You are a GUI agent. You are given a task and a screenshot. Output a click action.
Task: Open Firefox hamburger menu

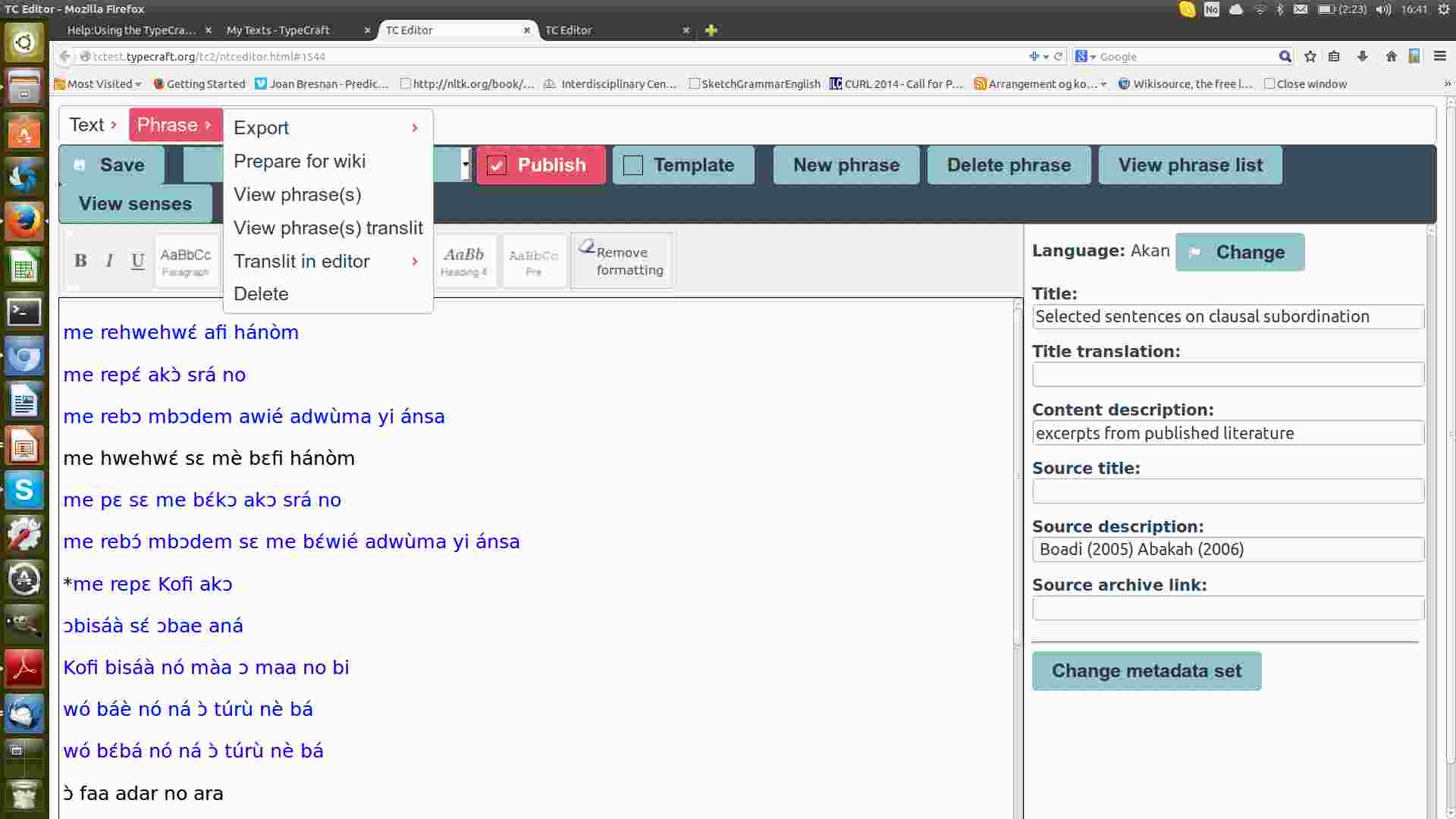pos(1439,56)
